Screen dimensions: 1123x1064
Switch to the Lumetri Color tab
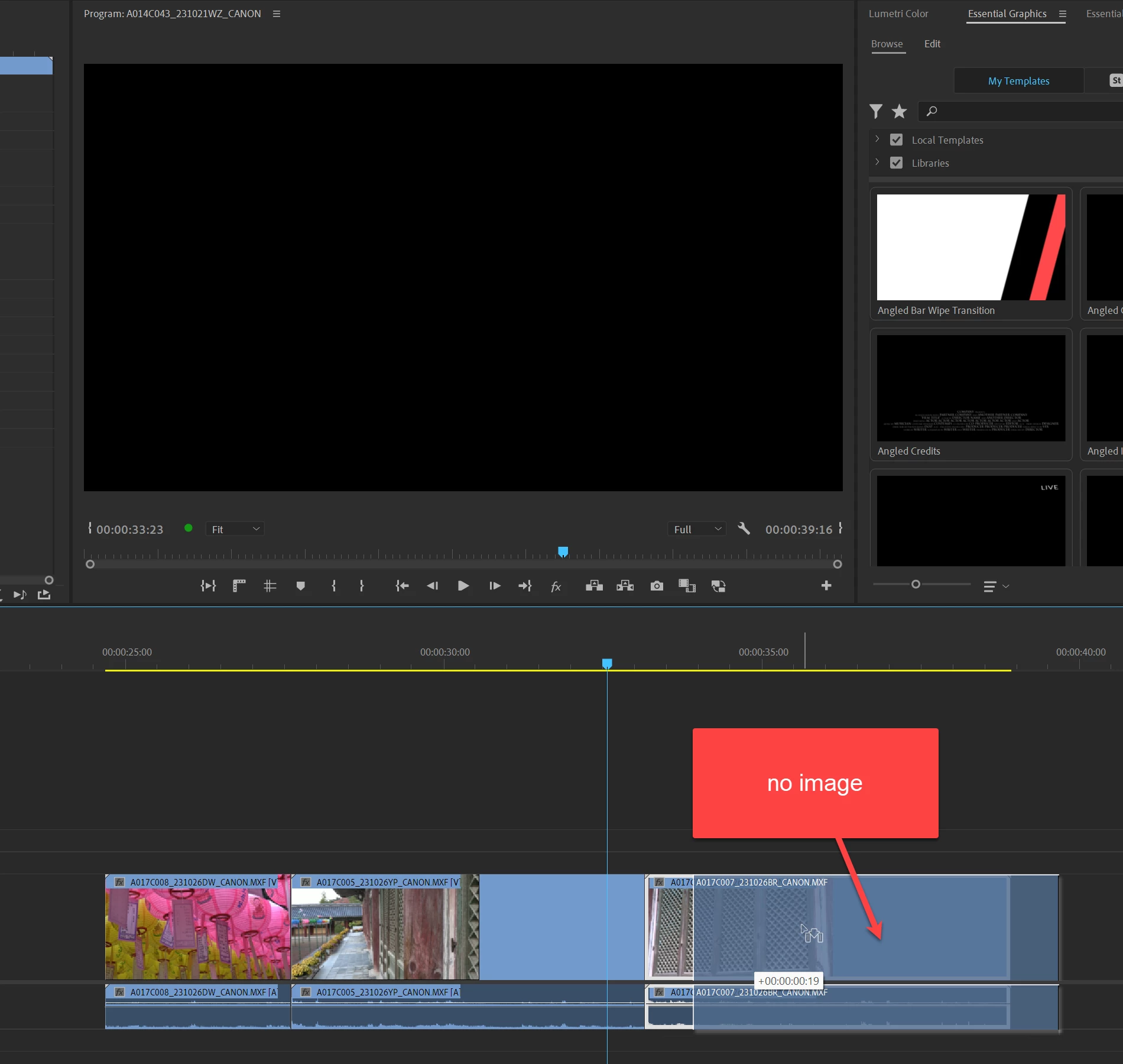tap(898, 14)
